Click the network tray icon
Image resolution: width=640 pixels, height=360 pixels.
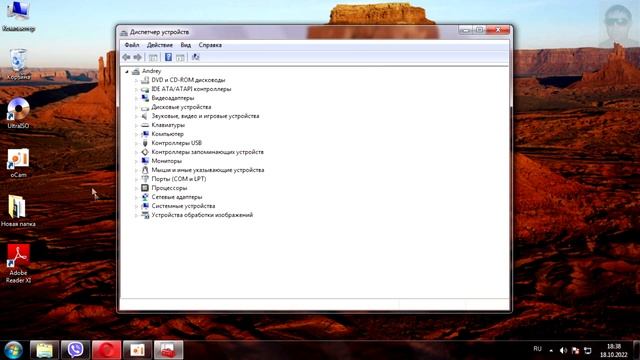click(588, 351)
